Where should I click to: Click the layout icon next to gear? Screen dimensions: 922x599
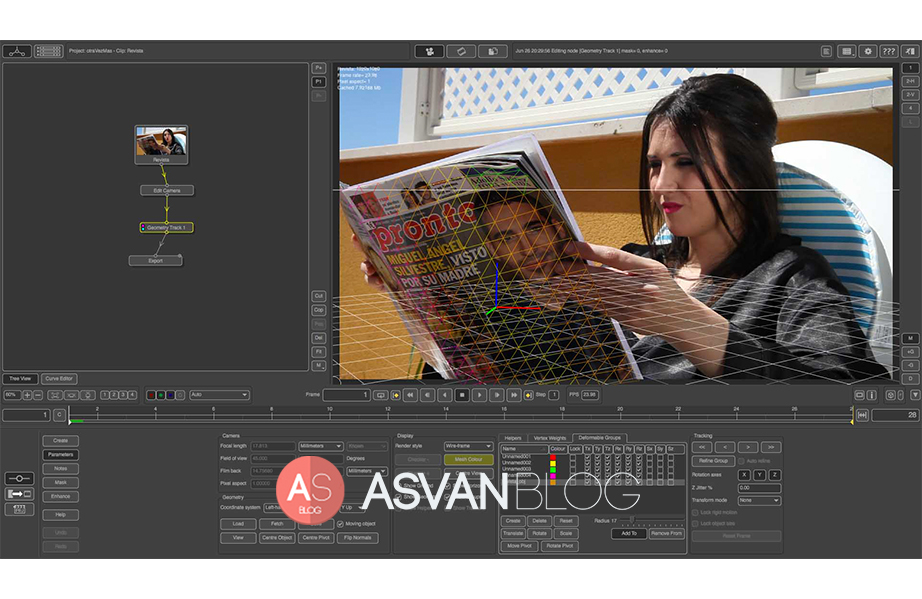coord(847,51)
